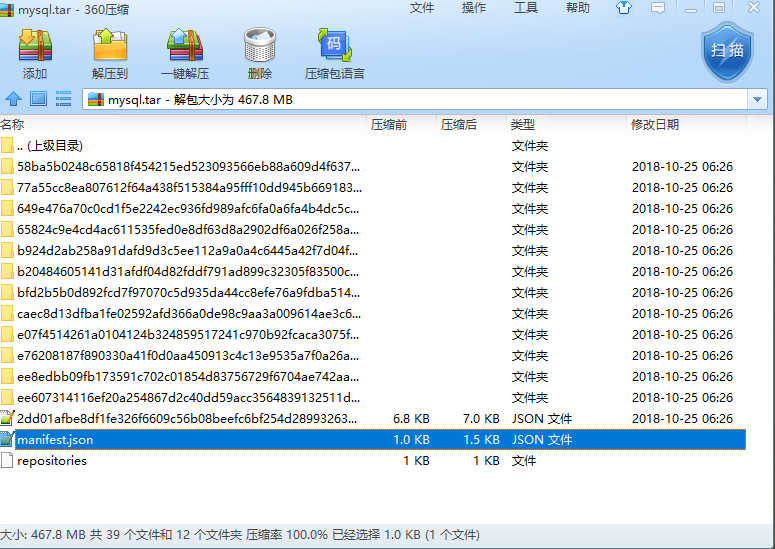Select folder caec8d13dfba1fe02592afd3...
The image size is (775, 549).
click(x=373, y=314)
